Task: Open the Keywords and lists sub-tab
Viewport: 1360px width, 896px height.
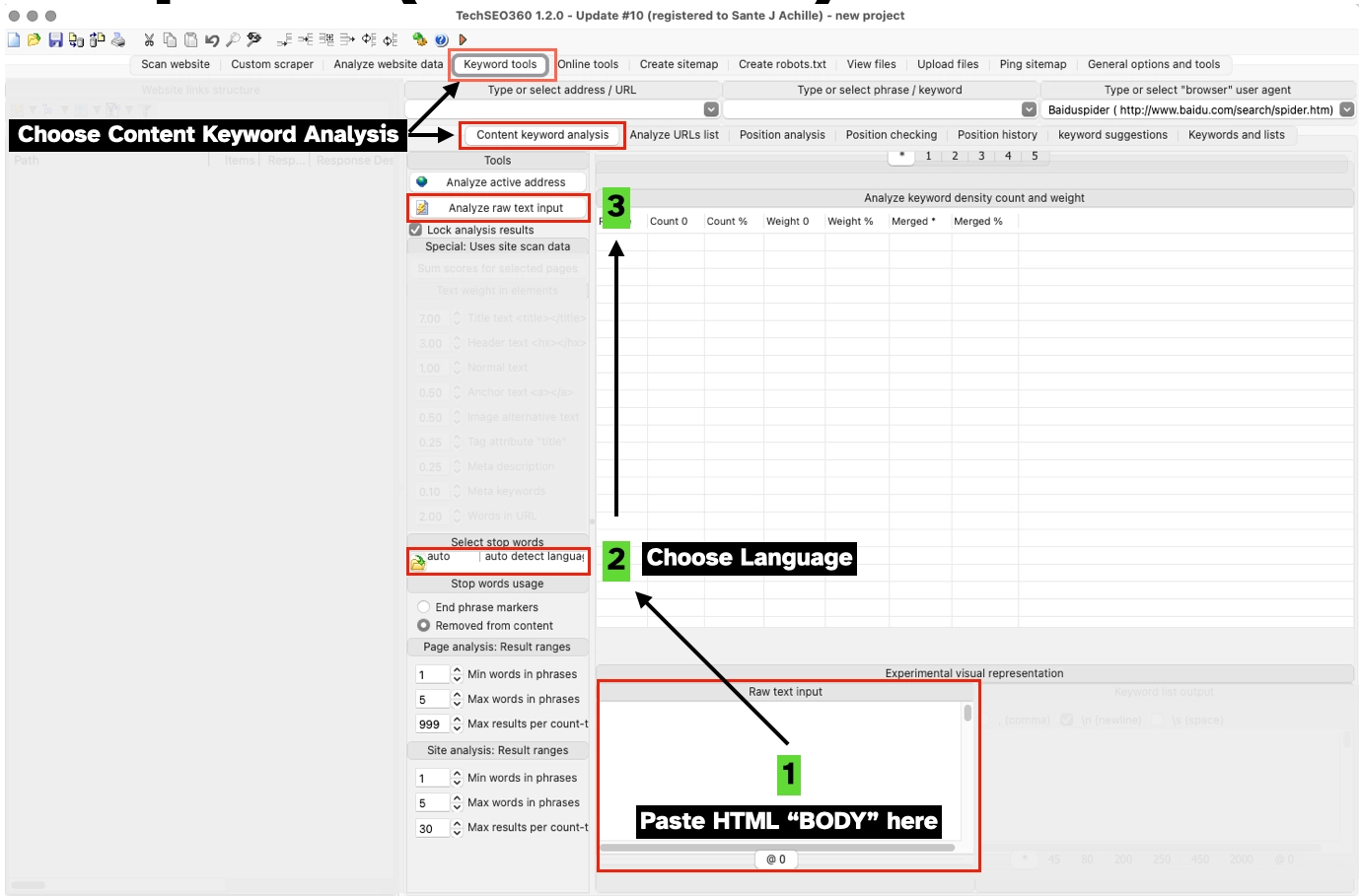Action: pos(1237,135)
